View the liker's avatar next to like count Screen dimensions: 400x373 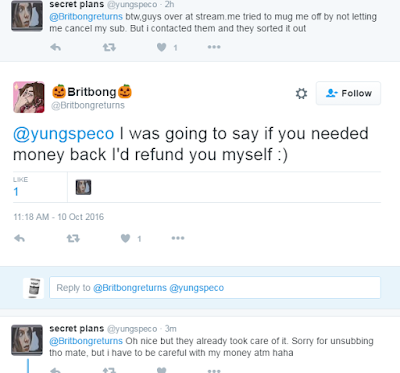point(83,187)
